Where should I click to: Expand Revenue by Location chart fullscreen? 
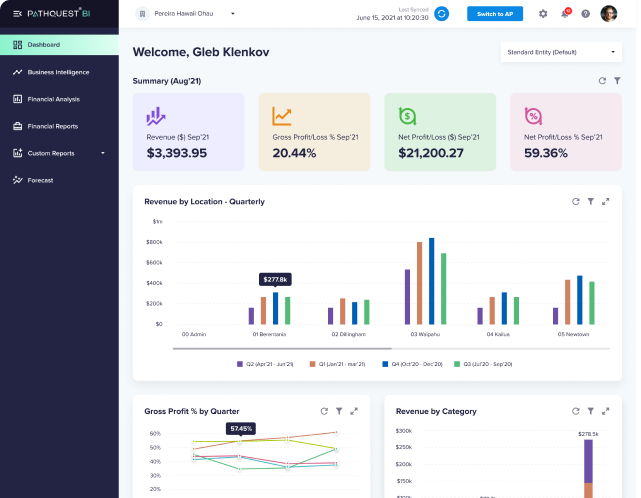606,201
